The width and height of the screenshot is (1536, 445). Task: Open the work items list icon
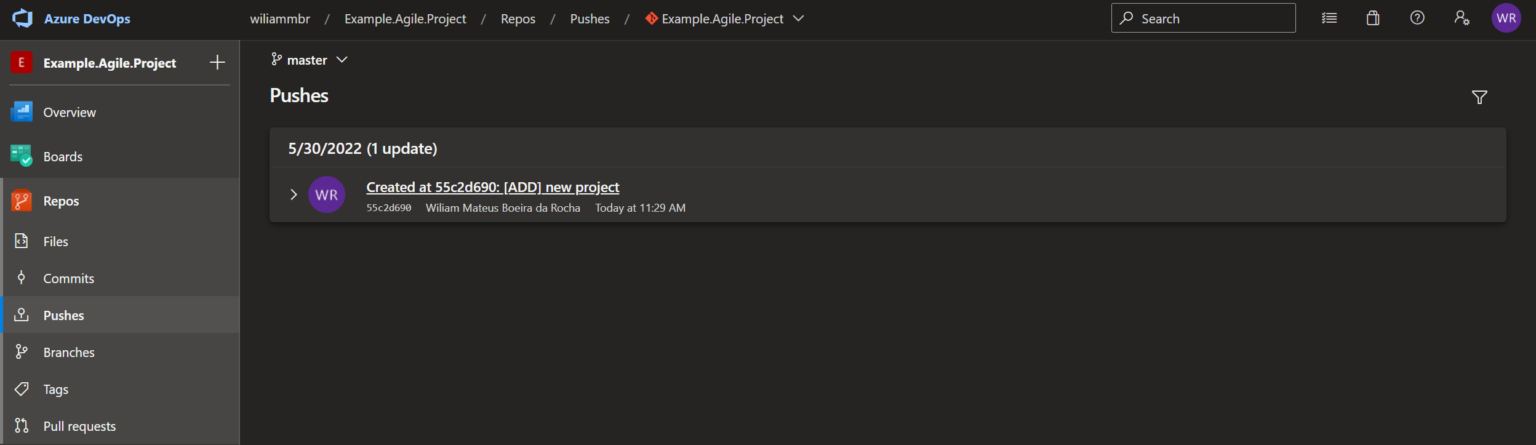1329,18
